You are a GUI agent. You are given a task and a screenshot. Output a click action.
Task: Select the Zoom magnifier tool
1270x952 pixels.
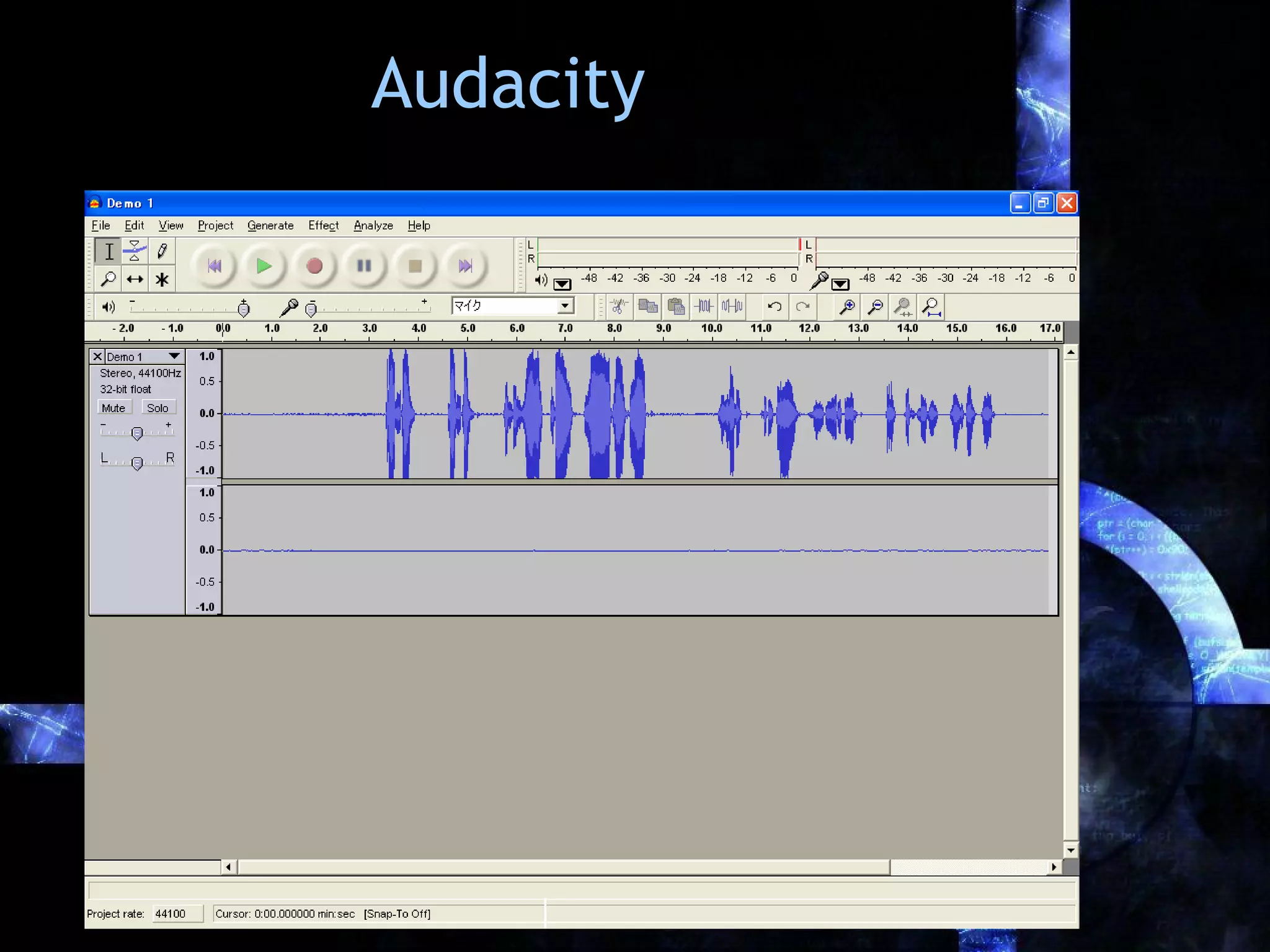click(109, 280)
